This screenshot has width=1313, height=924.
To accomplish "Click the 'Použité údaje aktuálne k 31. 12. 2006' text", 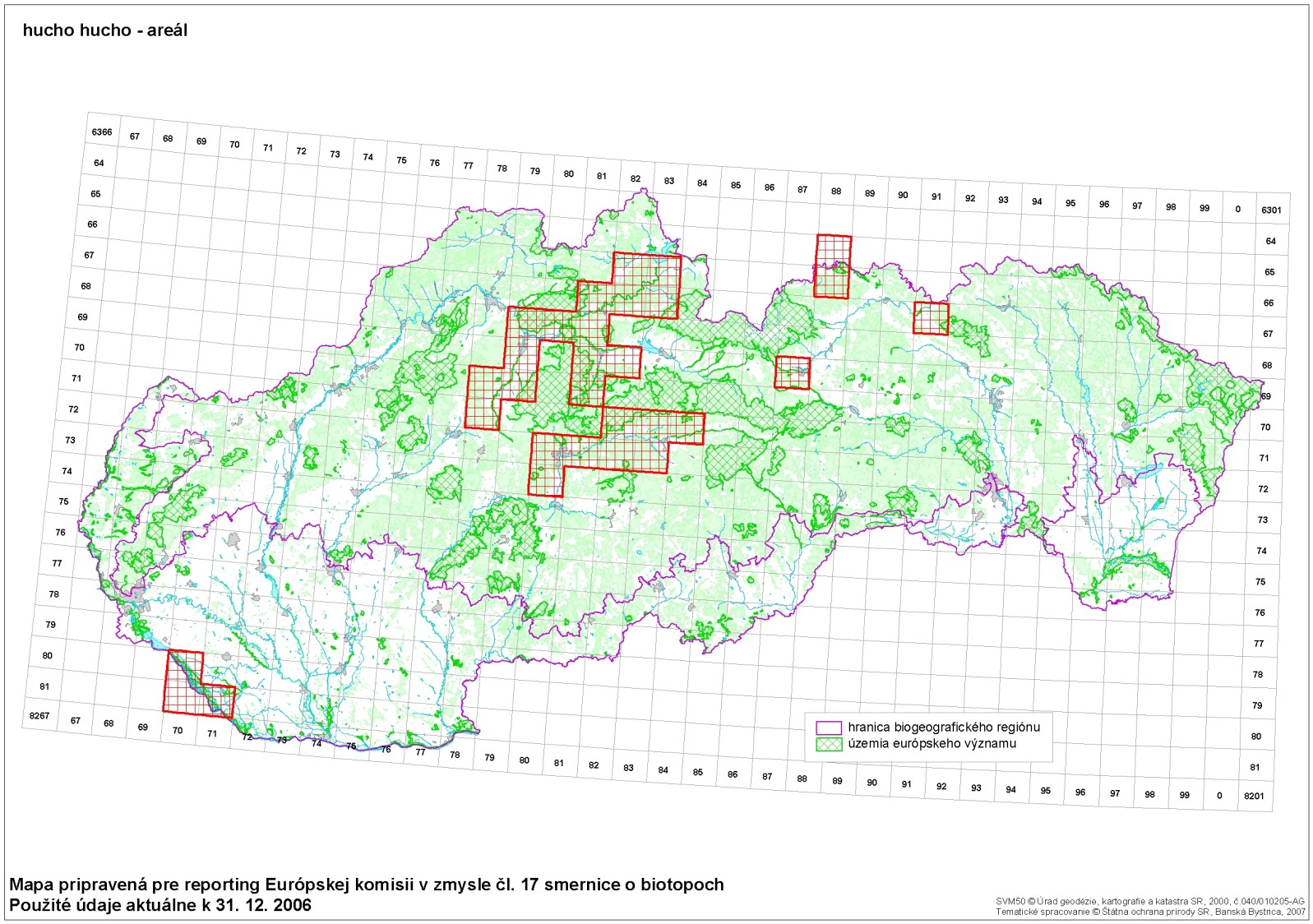I will tap(160, 905).
